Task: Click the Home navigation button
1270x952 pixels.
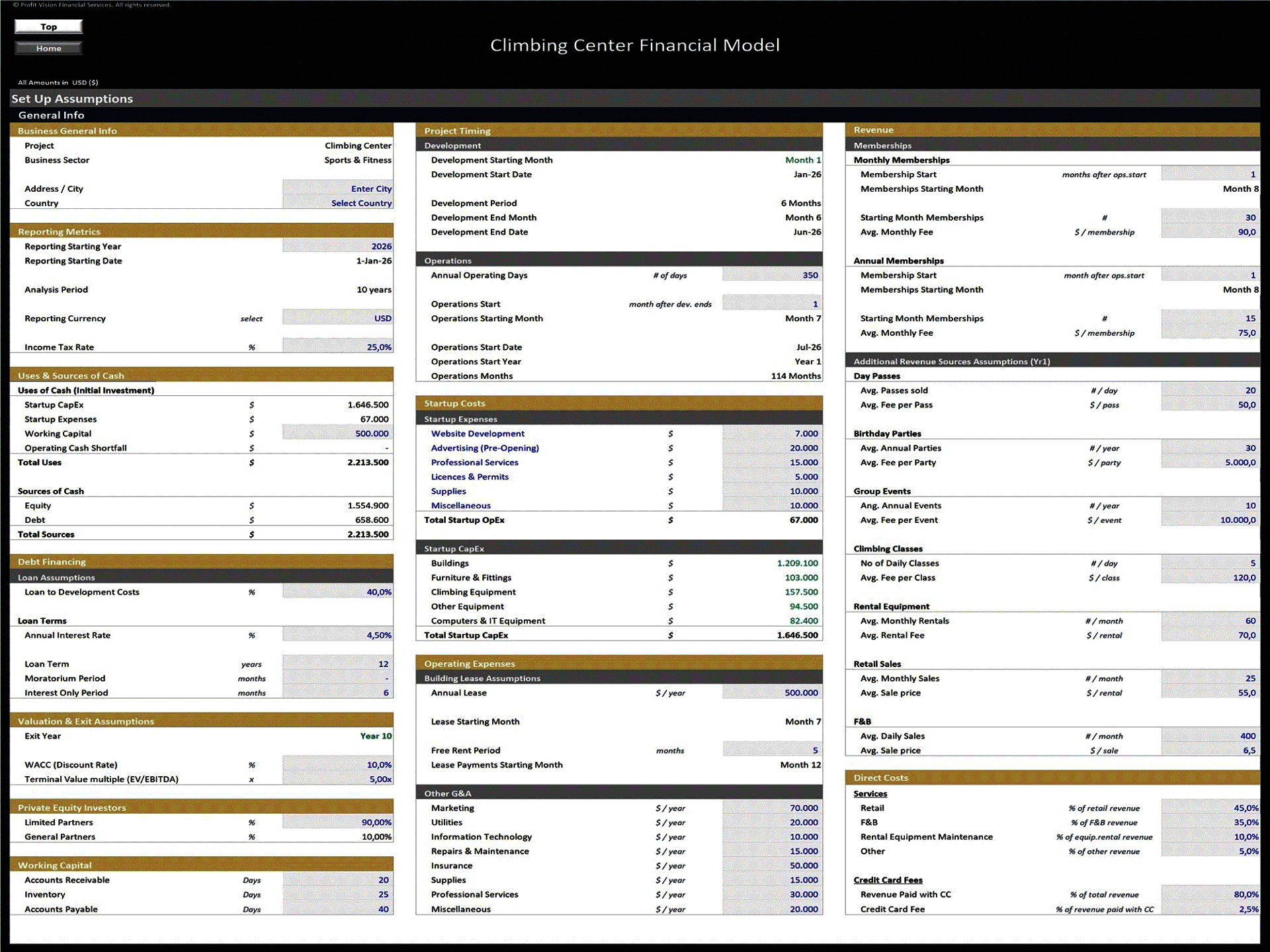Action: 48,48
